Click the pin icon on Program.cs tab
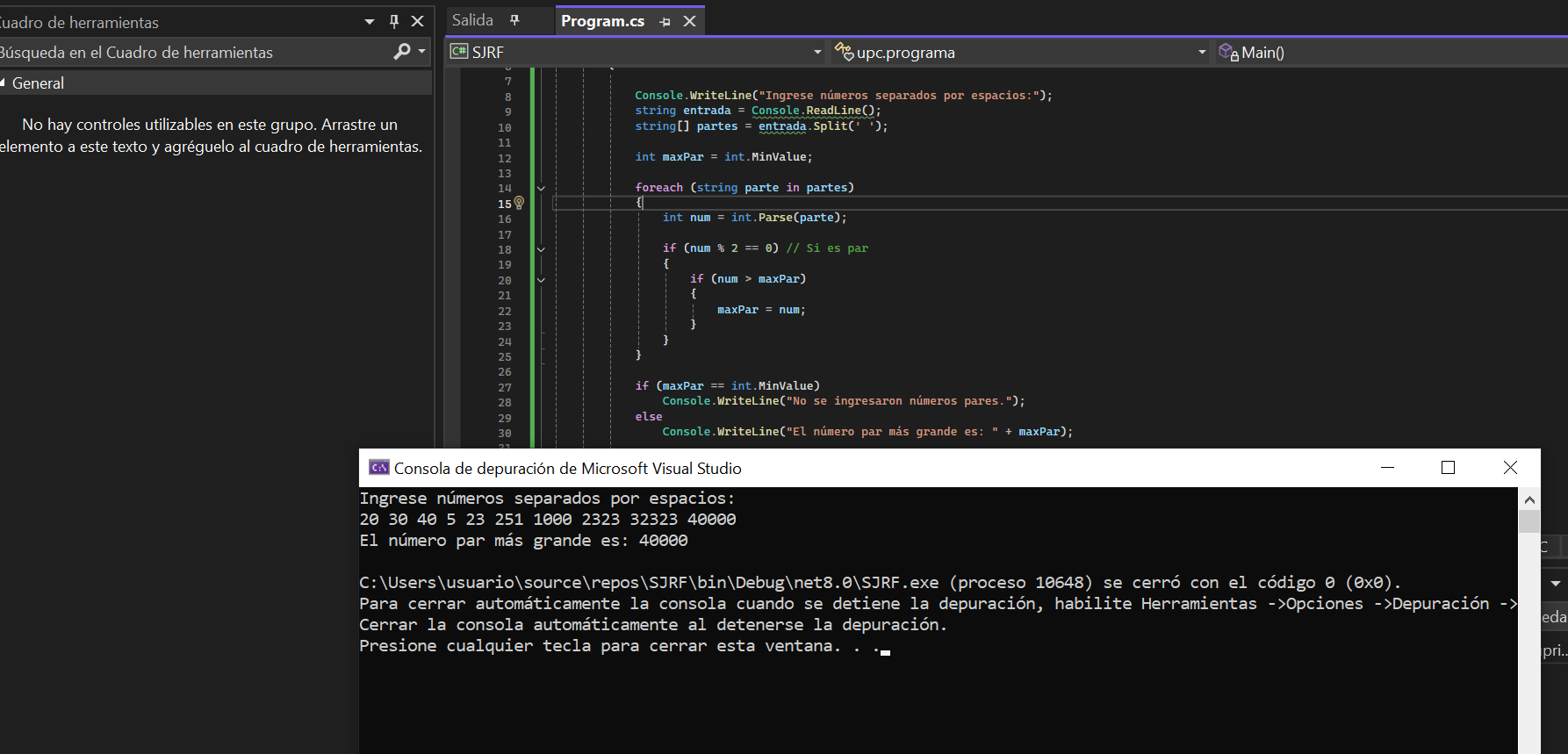The image size is (1568, 754). point(665,22)
